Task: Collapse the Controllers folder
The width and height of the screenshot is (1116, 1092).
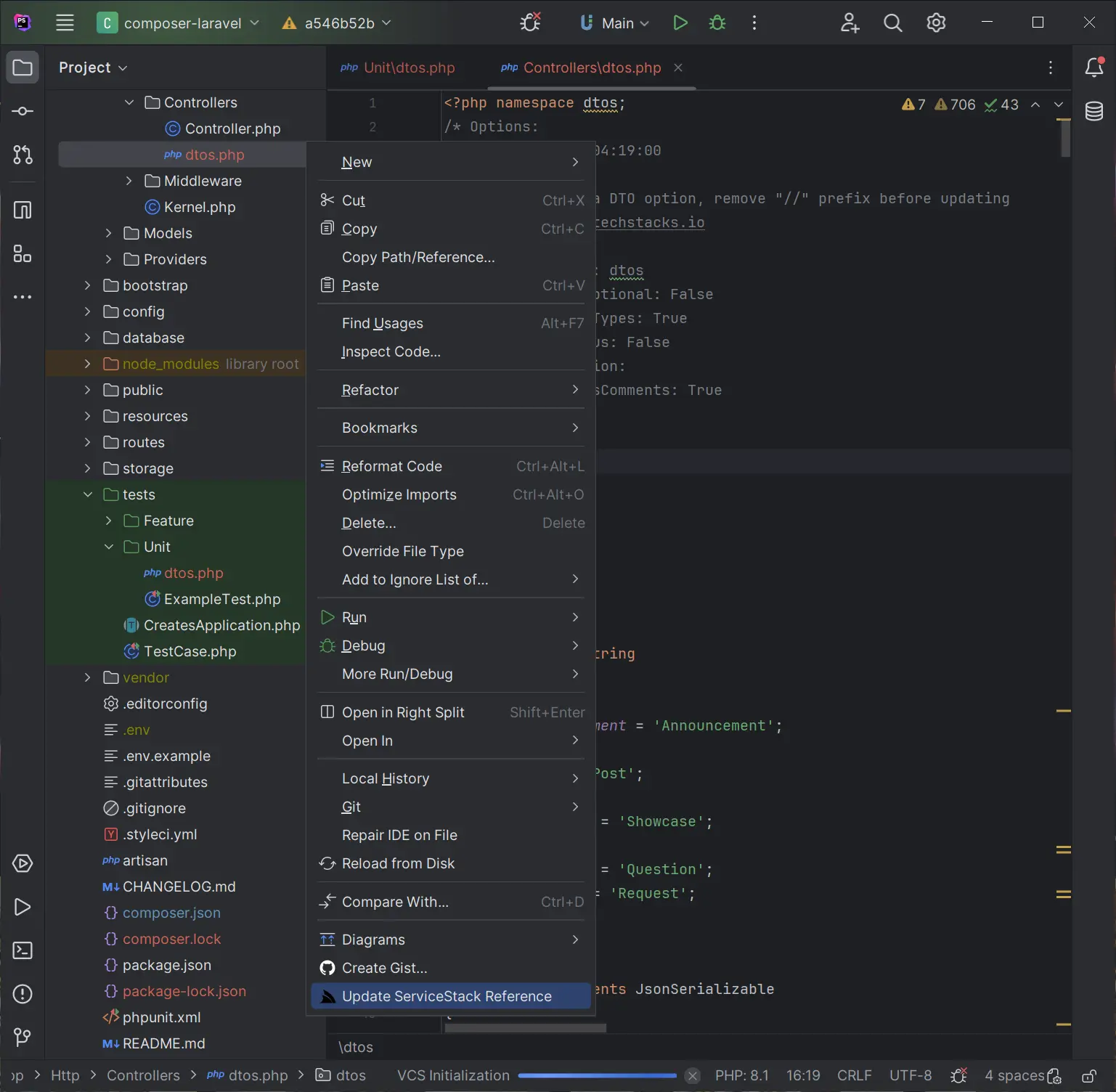Action: (x=129, y=102)
